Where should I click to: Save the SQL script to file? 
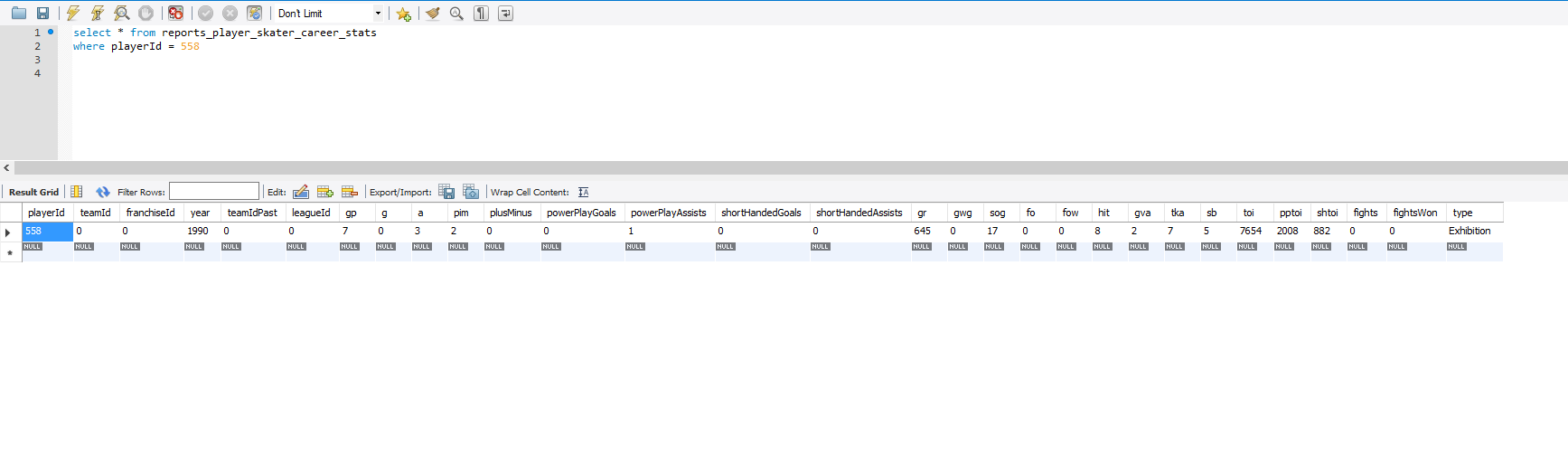(x=42, y=14)
